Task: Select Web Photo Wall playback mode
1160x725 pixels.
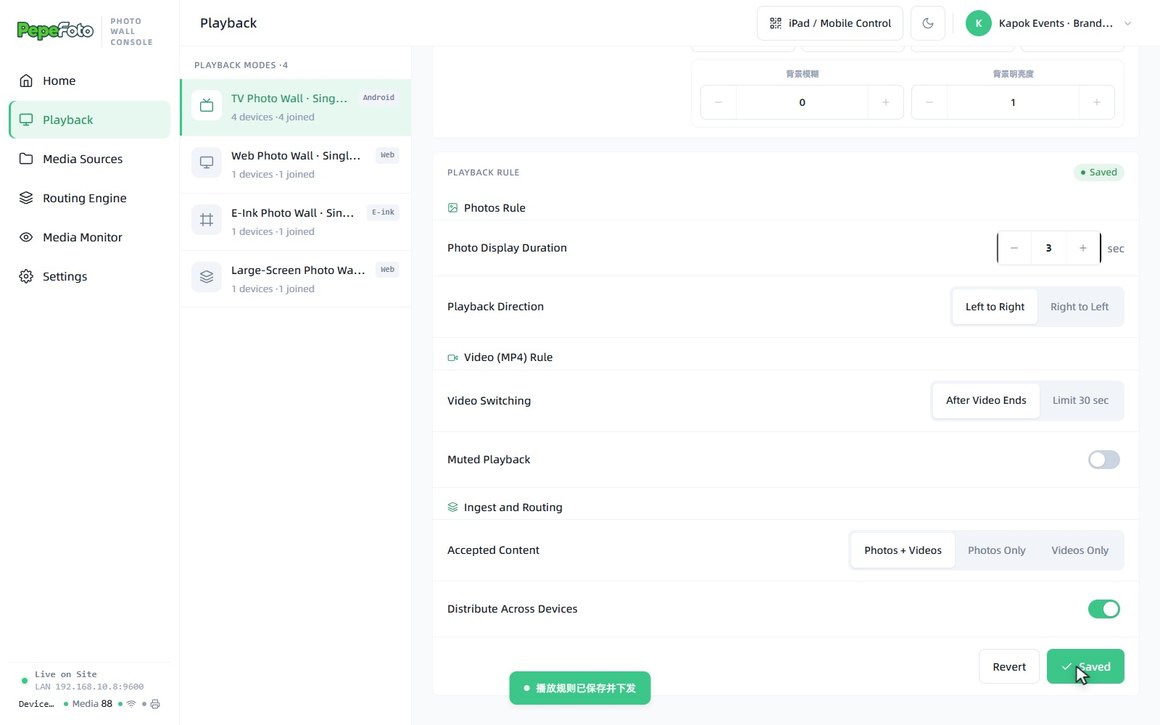Action: pos(296,164)
